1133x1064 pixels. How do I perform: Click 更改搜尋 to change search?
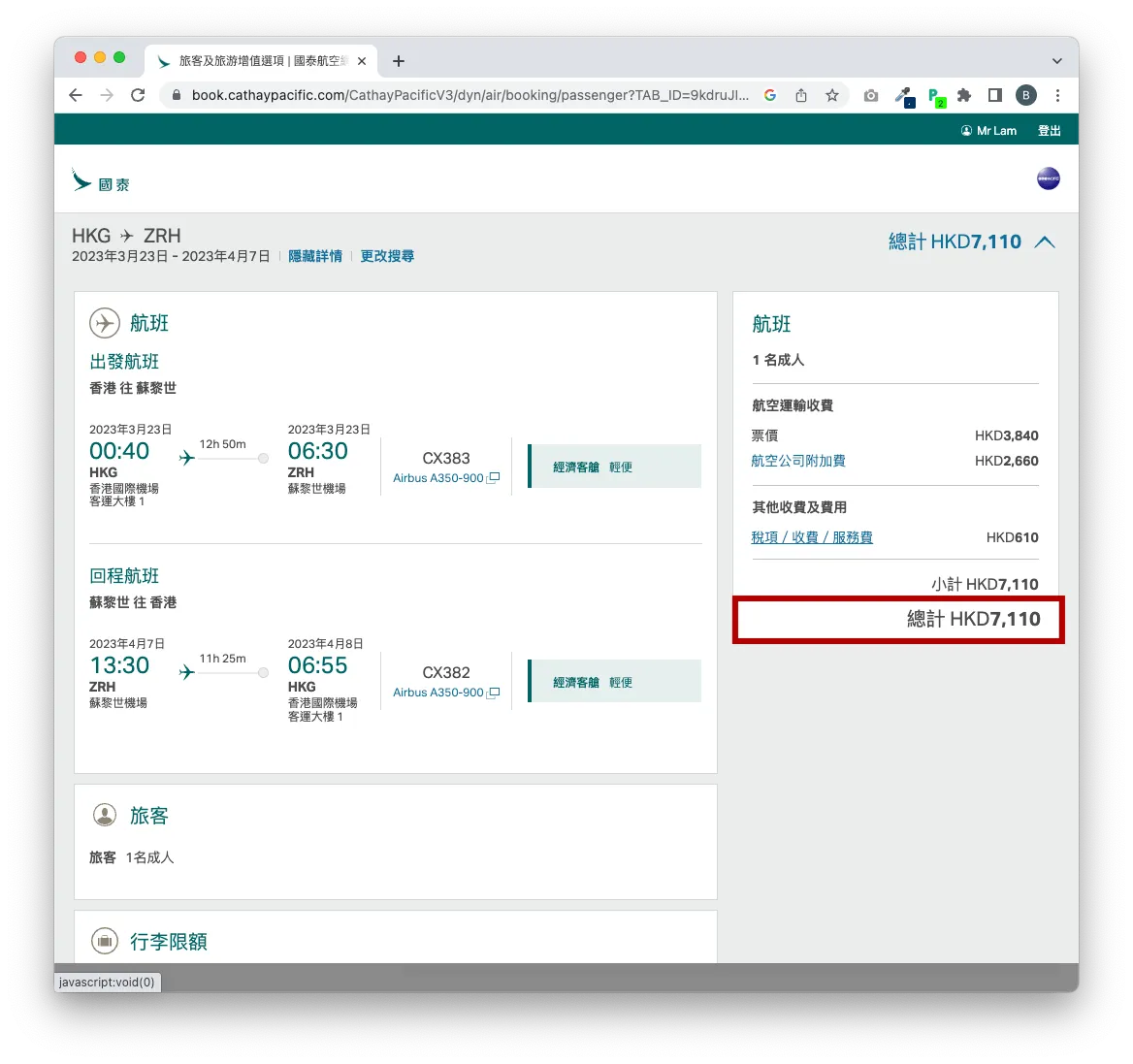387,256
